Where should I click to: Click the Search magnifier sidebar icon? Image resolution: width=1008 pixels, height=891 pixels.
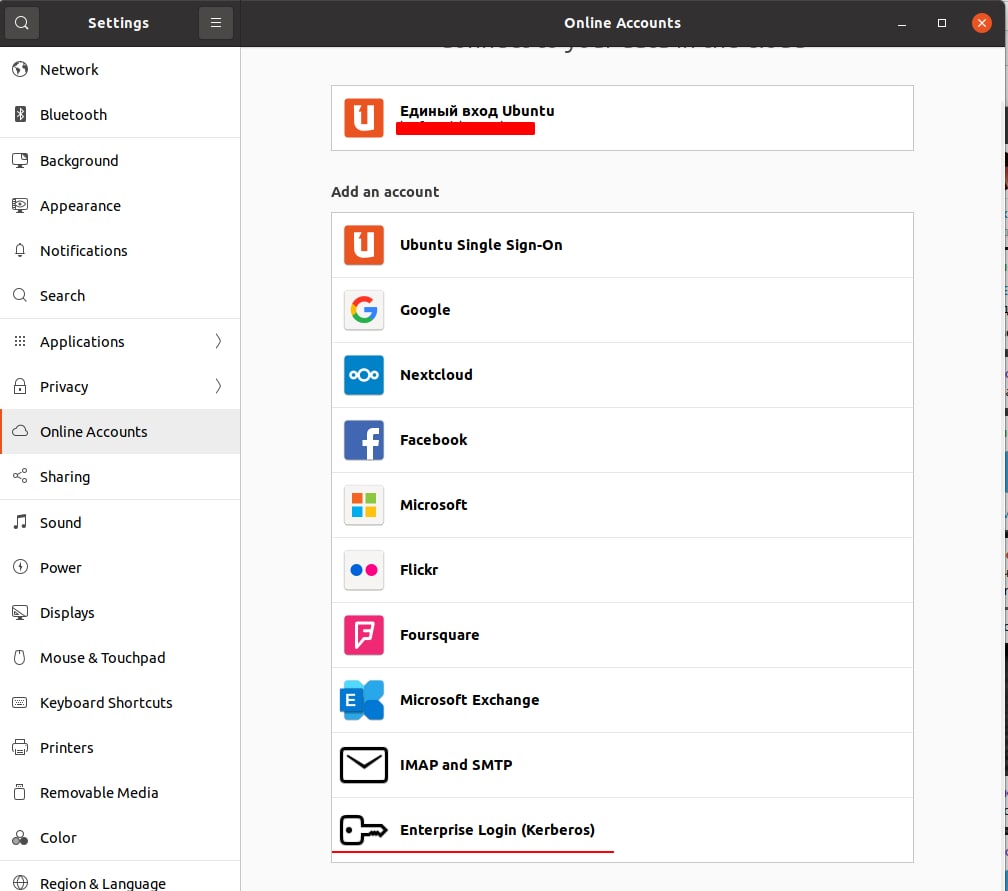20,295
